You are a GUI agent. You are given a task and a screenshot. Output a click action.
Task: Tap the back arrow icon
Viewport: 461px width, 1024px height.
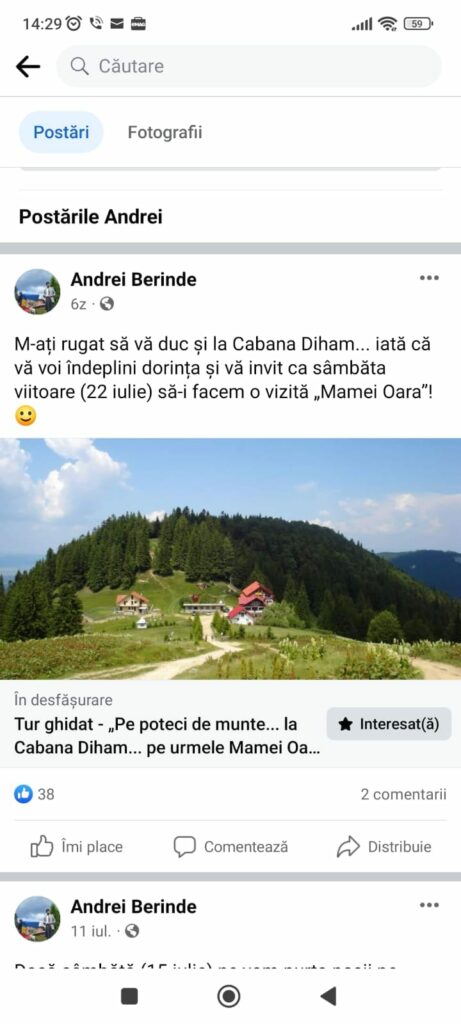coord(27,66)
